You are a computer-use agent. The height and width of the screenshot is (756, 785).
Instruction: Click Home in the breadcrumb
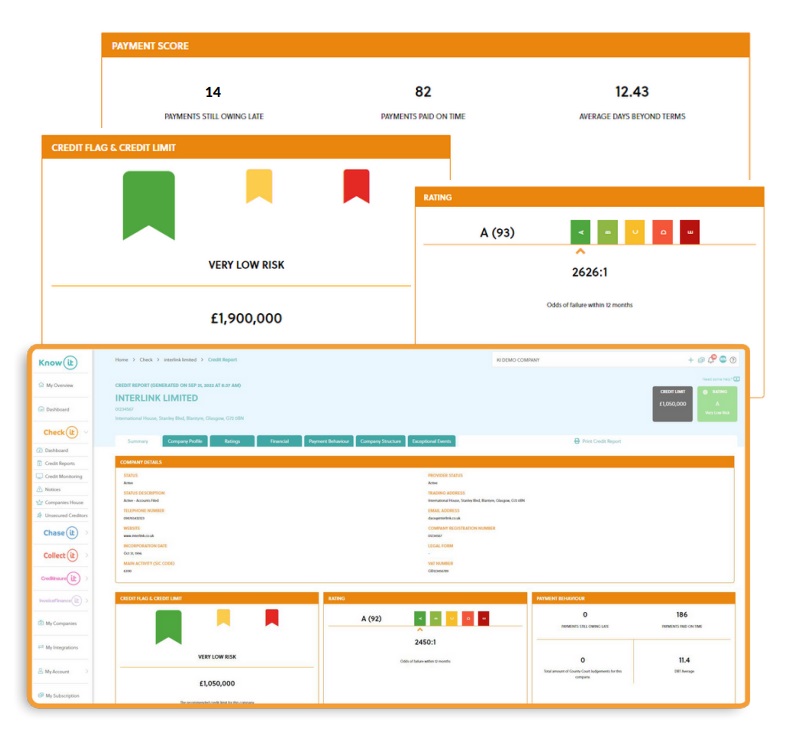[122, 359]
